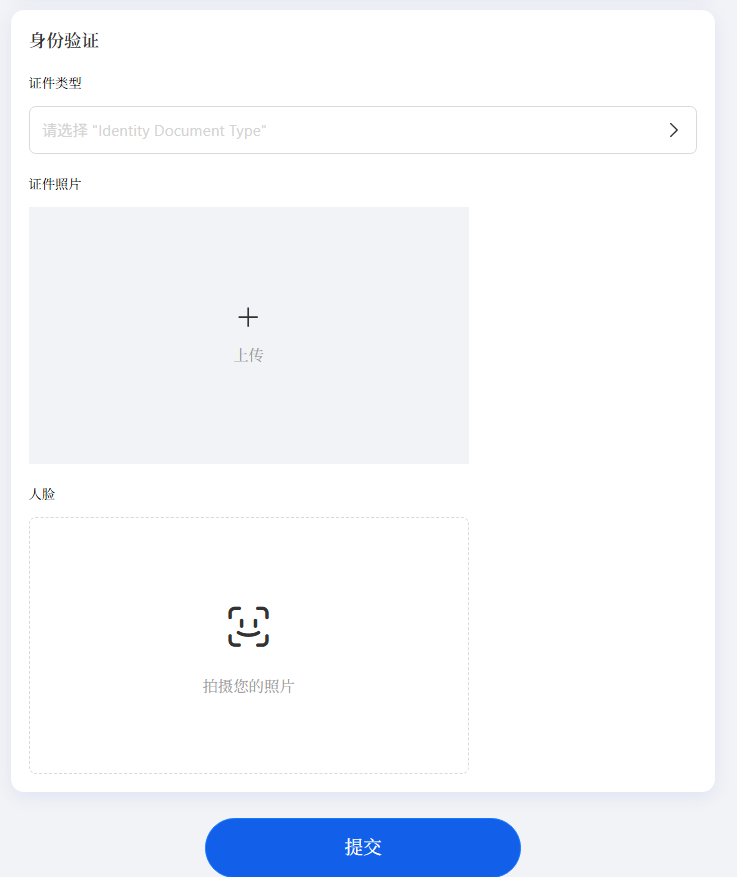Click the 人脸 section label

tap(42, 494)
